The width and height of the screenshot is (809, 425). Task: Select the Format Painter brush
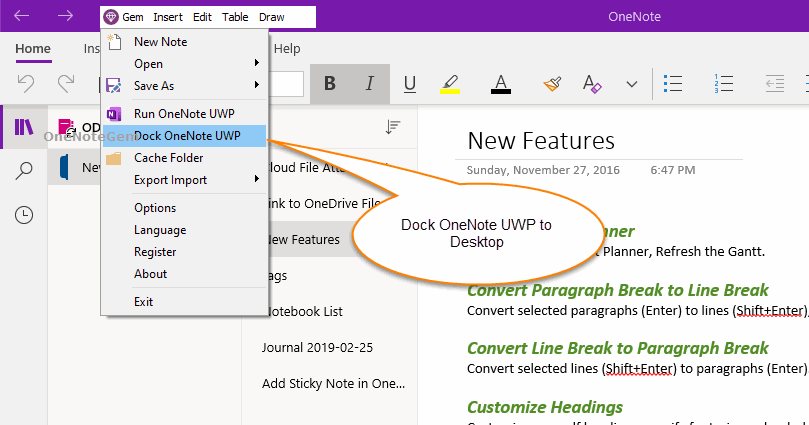coord(552,84)
